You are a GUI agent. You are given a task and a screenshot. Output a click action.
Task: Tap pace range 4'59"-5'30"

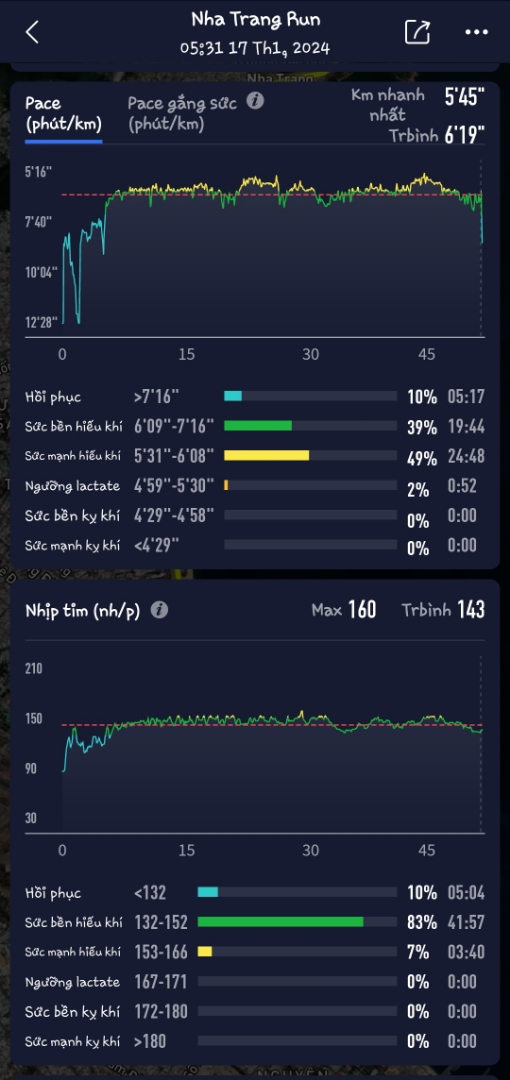click(174, 486)
